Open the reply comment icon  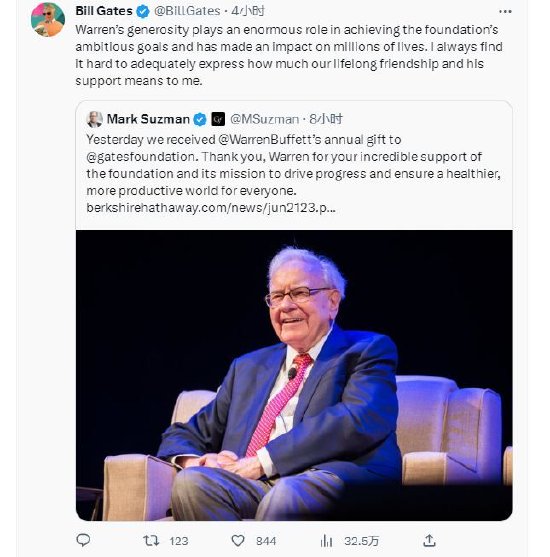pos(83,540)
